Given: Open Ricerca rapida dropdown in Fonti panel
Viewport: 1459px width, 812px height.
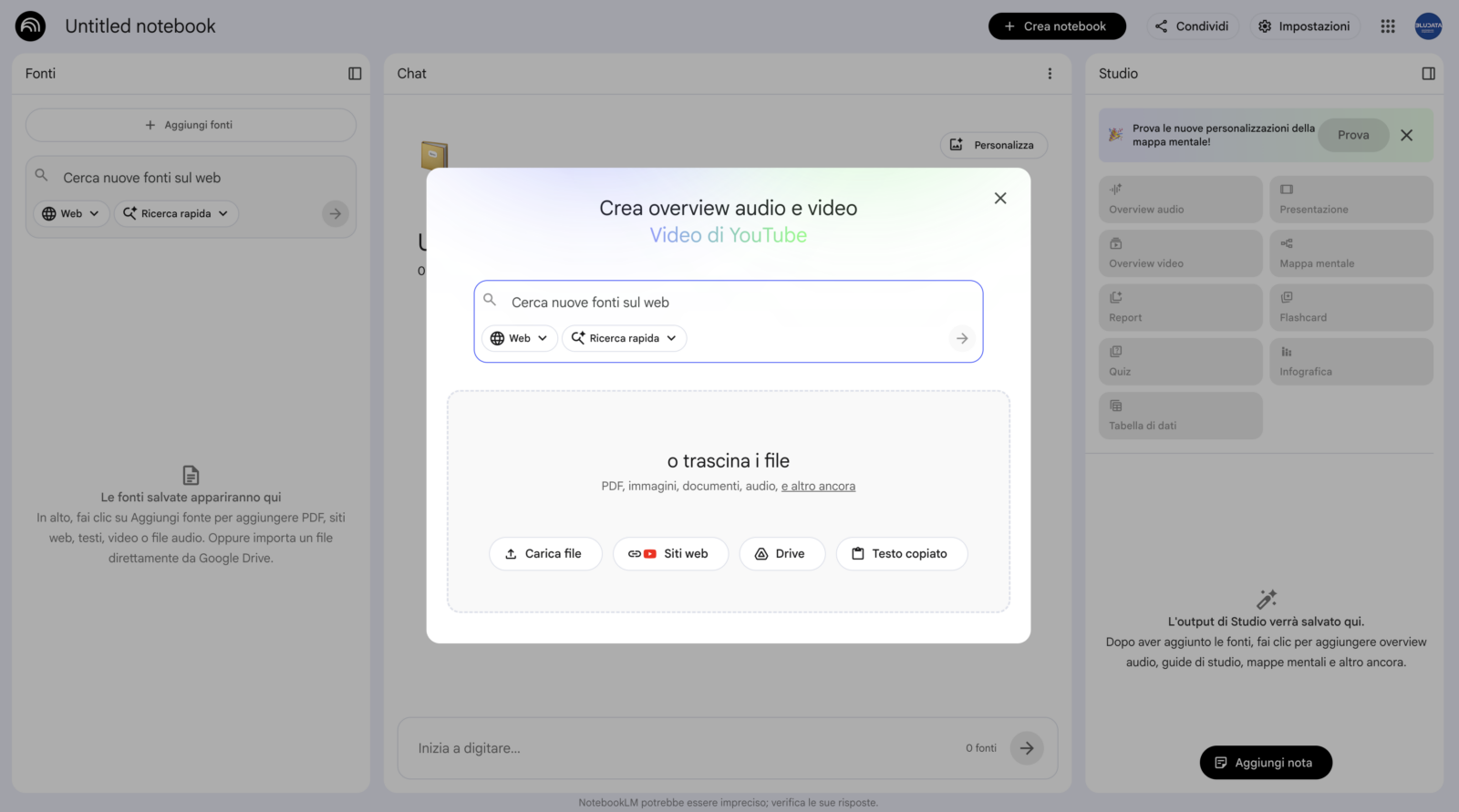Looking at the screenshot, I should click(x=176, y=213).
